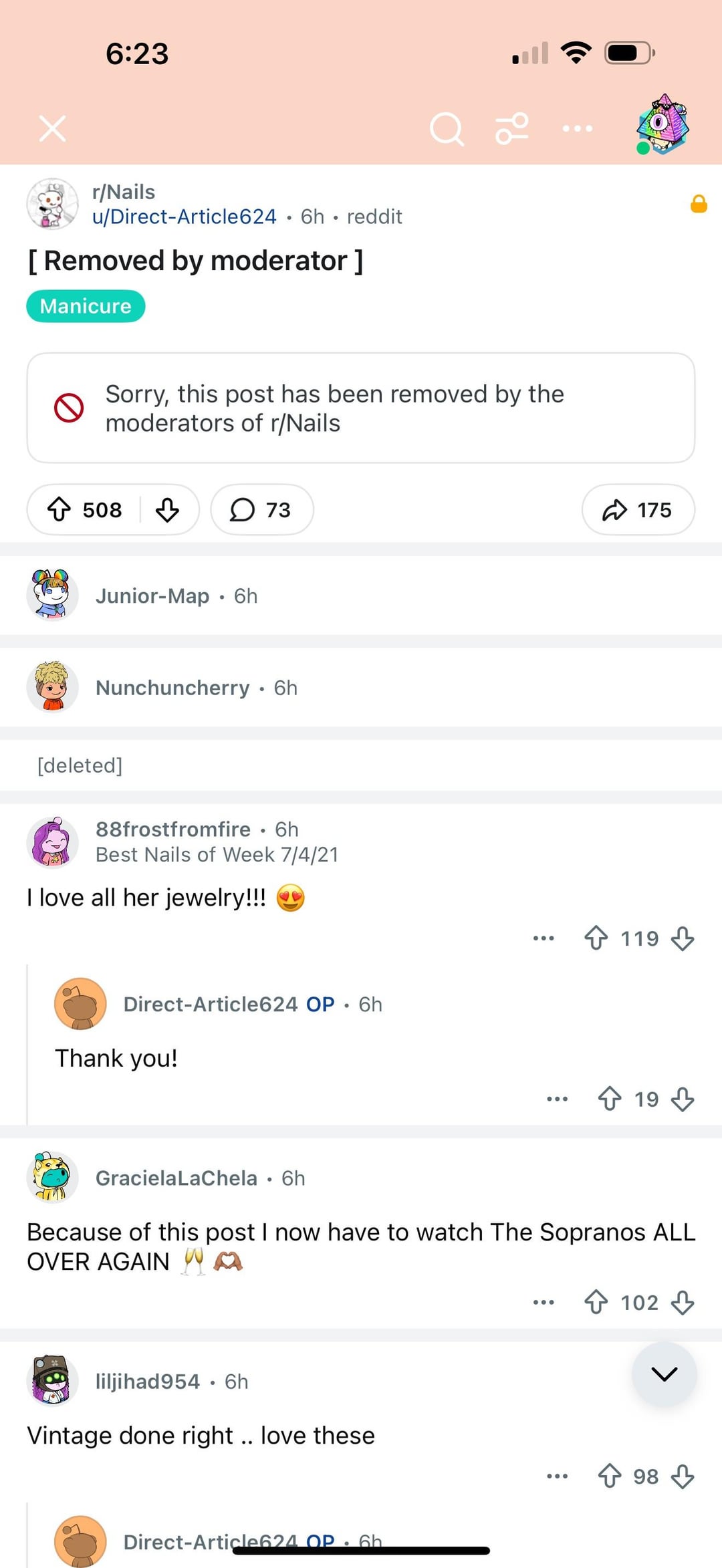This screenshot has width=722, height=1568.
Task: Upvote the "Thank you!" reply
Action: pyautogui.click(x=610, y=1099)
